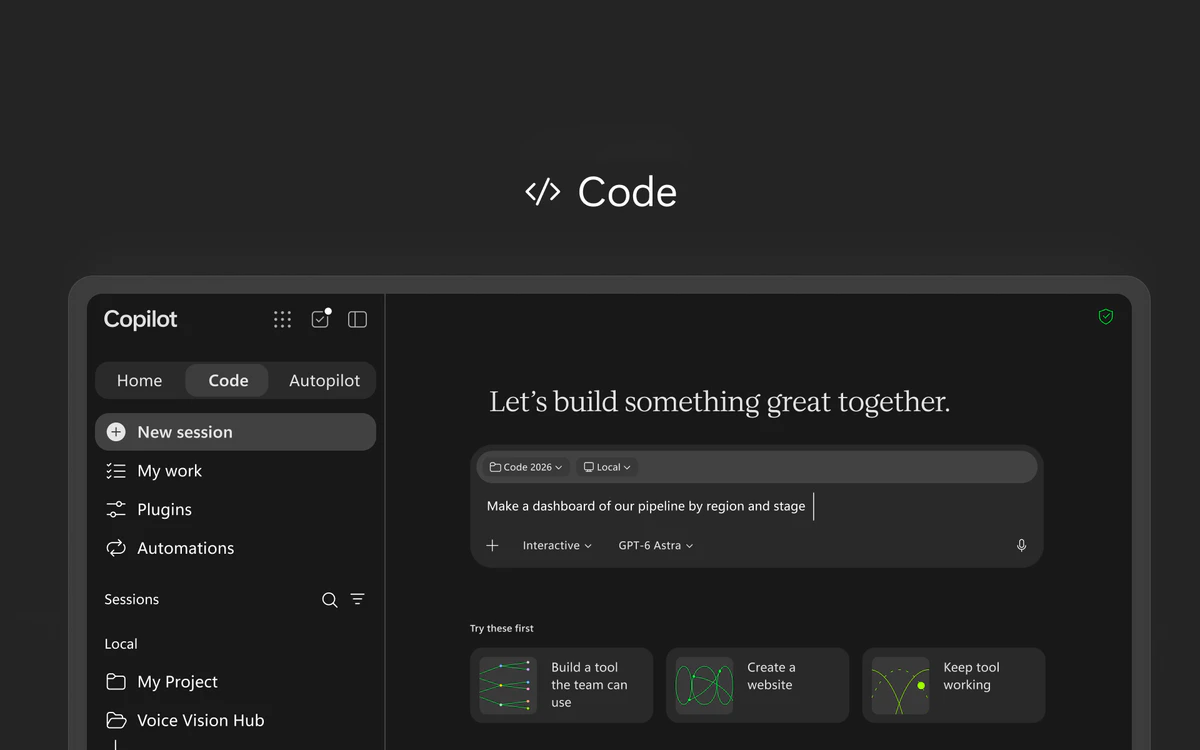Image resolution: width=1200 pixels, height=750 pixels.
Task: Open the Interactive mode dropdown
Action: click(x=557, y=545)
